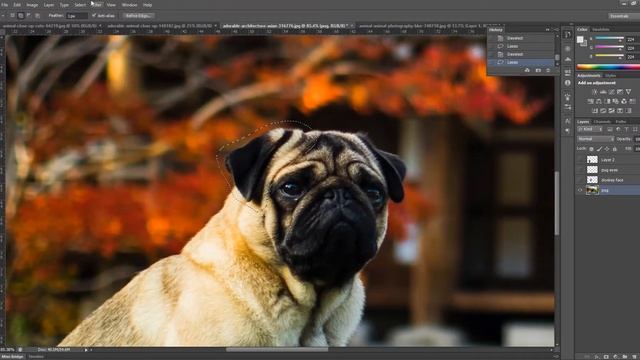Select the highlighted Lasso history state

click(x=522, y=62)
